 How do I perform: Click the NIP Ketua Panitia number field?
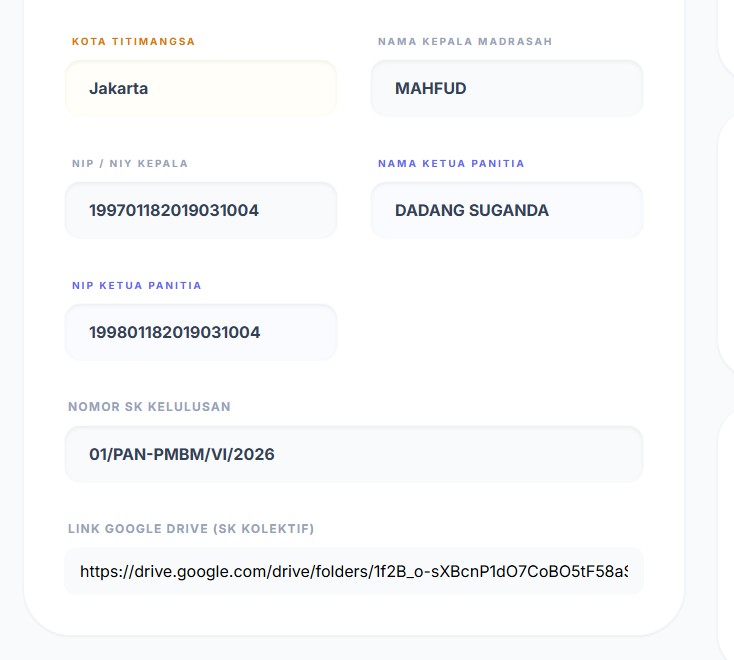click(201, 332)
